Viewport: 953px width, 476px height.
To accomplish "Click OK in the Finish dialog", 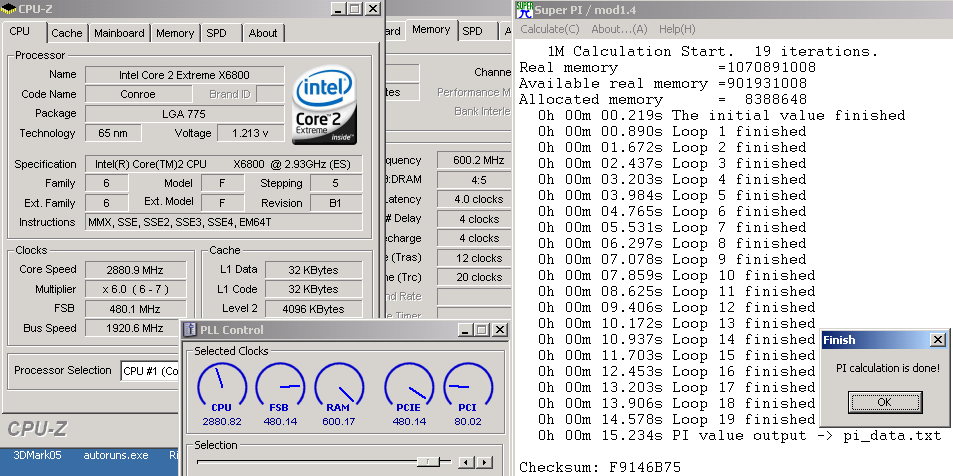I will point(884,402).
